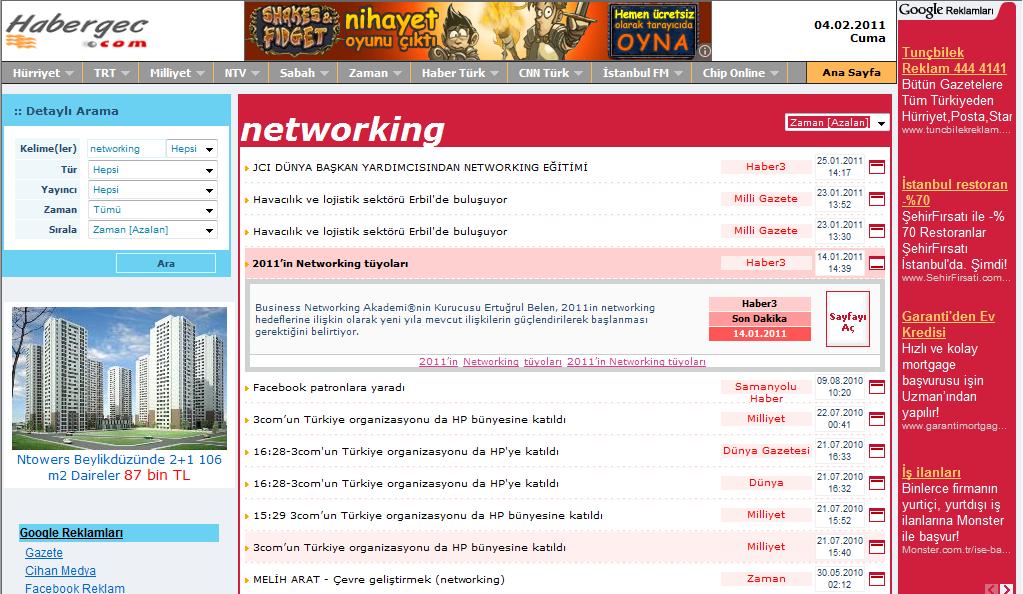Open page icon for Dünya Gazetesi 16:33 row
Viewport: 1023px width, 594px height.
[877, 451]
